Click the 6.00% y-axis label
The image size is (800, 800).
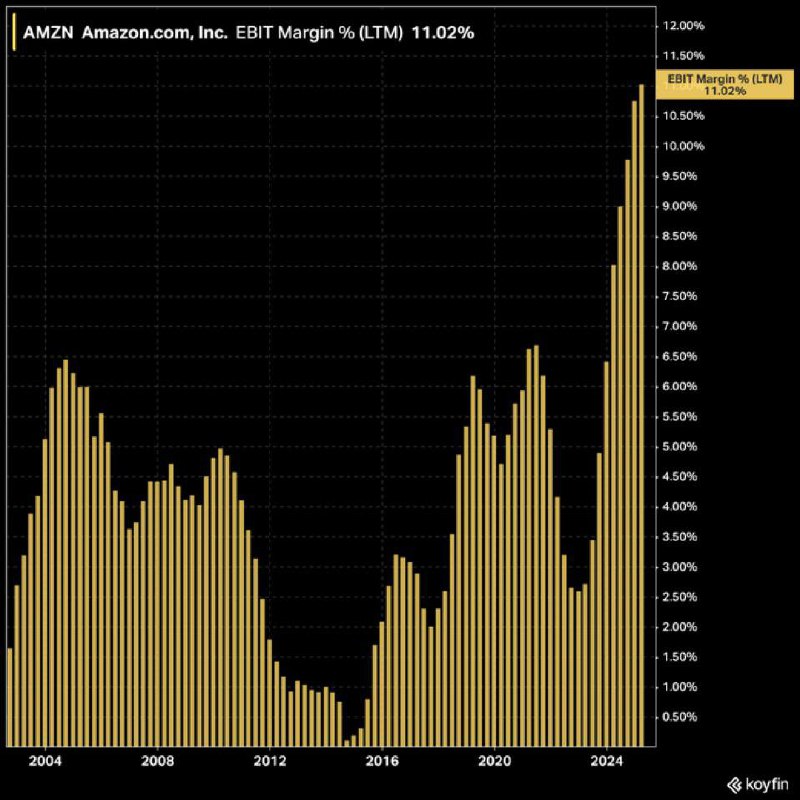click(x=680, y=386)
